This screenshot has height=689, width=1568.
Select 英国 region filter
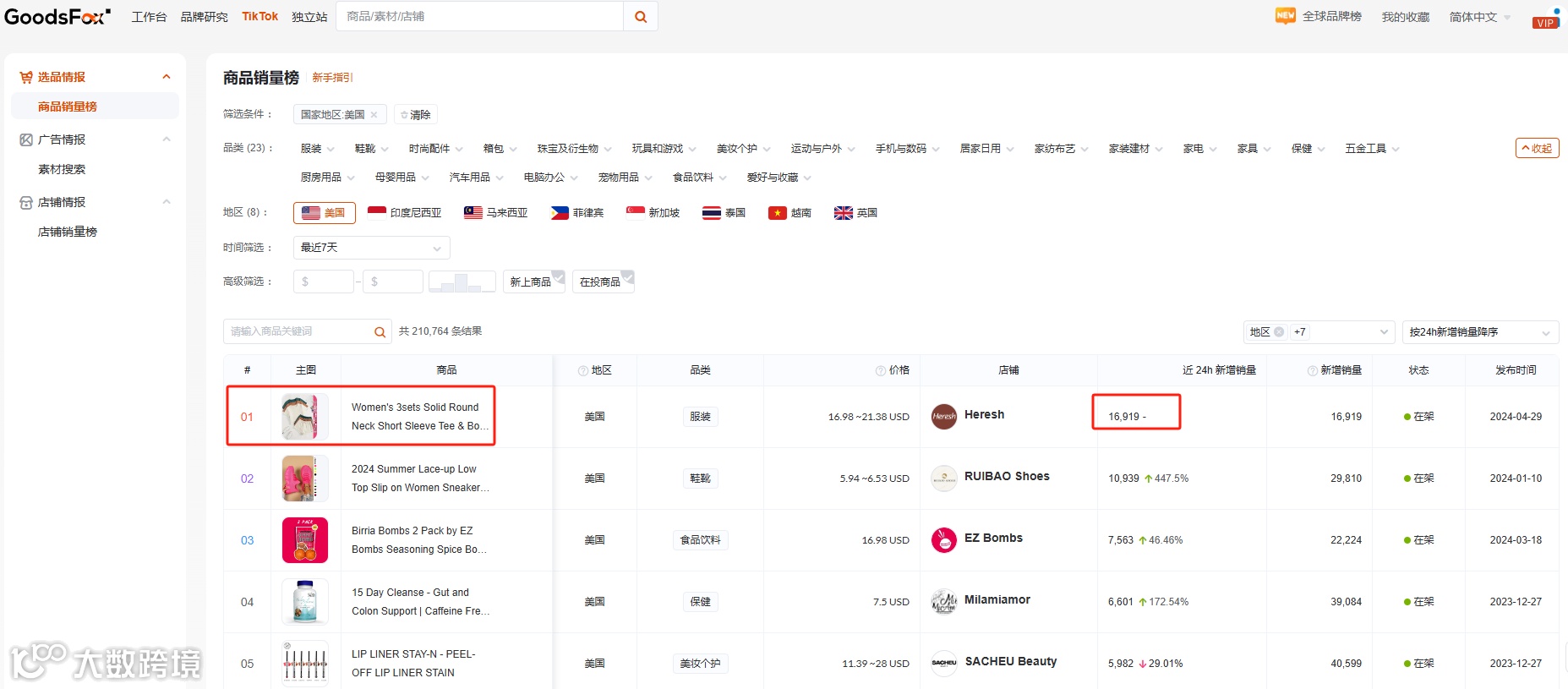pyautogui.click(x=855, y=213)
